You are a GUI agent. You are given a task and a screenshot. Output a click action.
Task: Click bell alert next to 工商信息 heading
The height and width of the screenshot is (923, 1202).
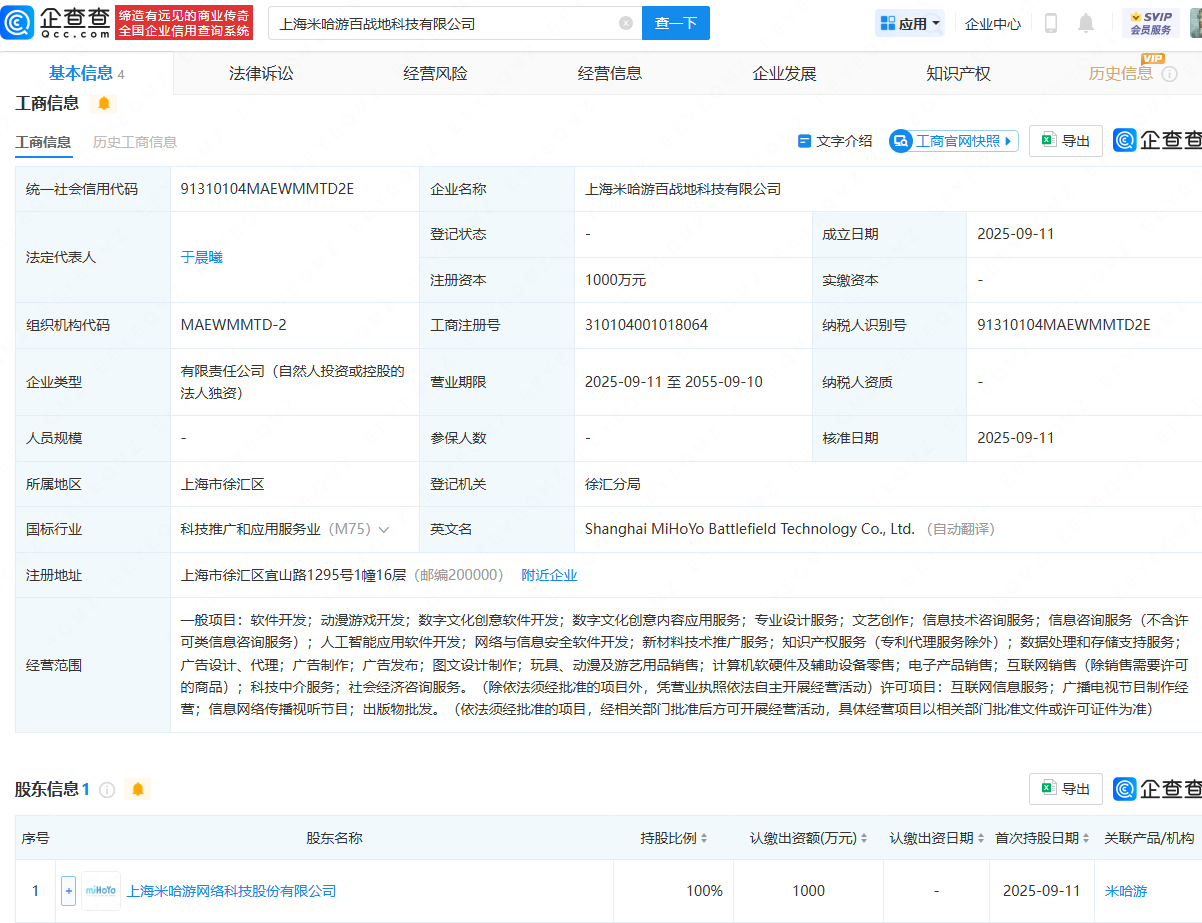click(x=104, y=103)
